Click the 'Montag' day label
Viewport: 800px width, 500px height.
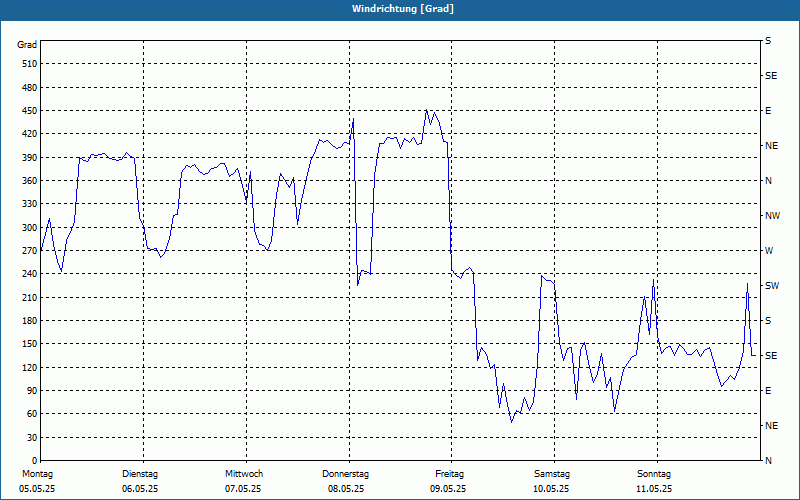[x=37, y=474]
